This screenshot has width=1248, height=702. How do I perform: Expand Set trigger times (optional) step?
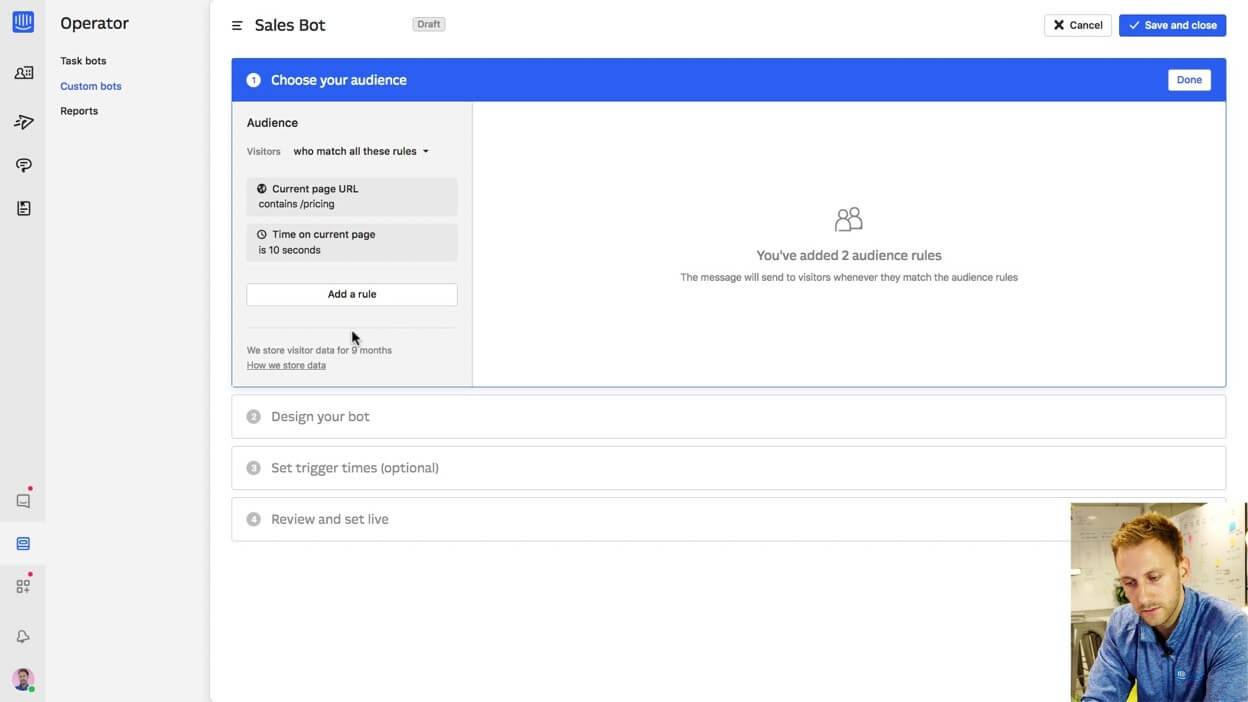tap(354, 468)
